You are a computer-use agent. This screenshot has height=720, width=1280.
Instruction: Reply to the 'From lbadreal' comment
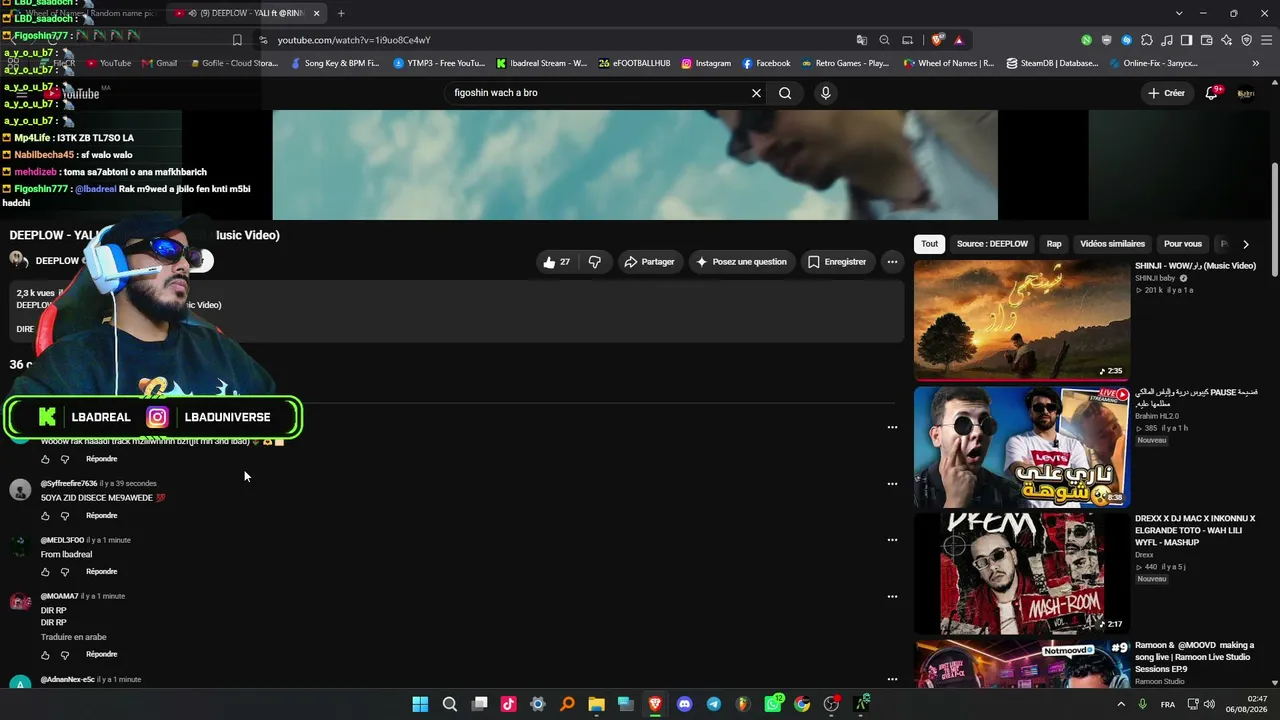point(101,572)
